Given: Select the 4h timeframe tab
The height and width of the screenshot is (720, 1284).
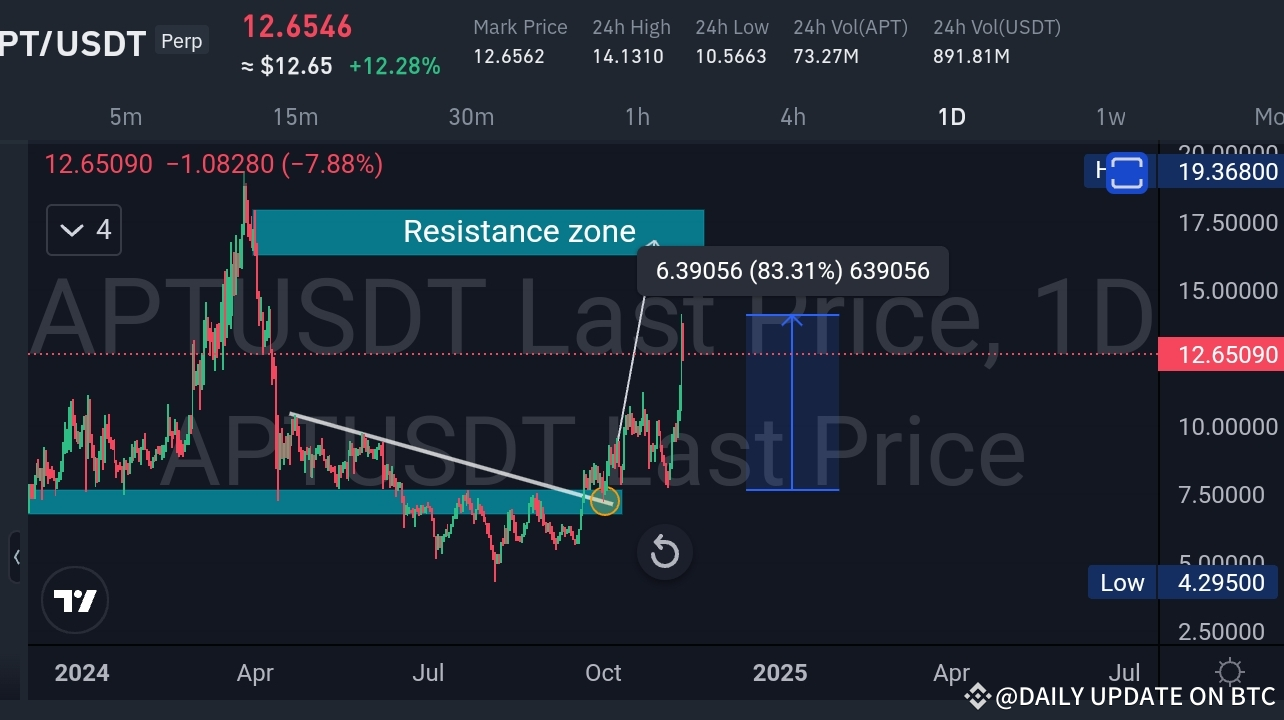Looking at the screenshot, I should [792, 117].
